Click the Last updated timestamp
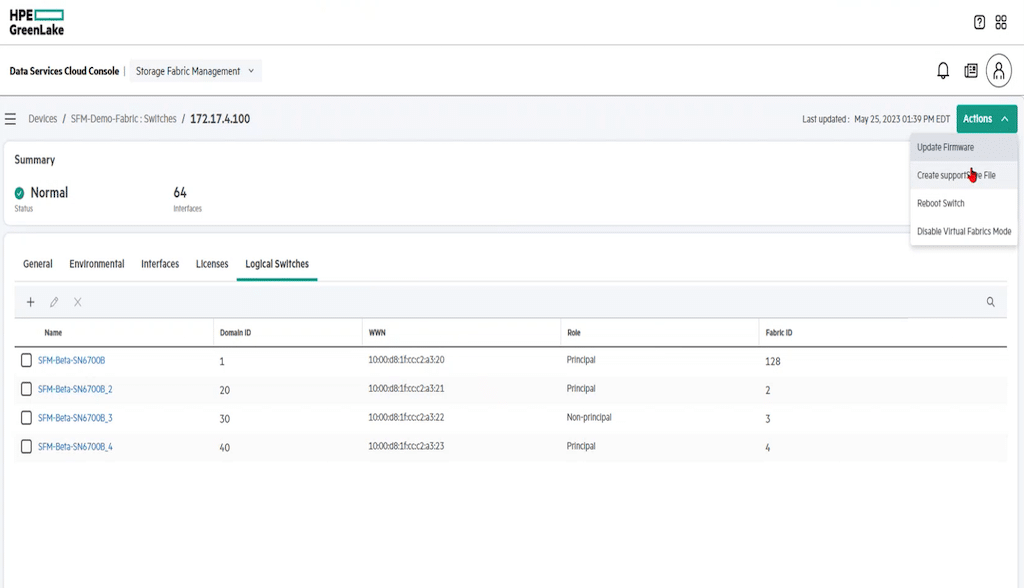The image size is (1024, 588). click(x=876, y=119)
